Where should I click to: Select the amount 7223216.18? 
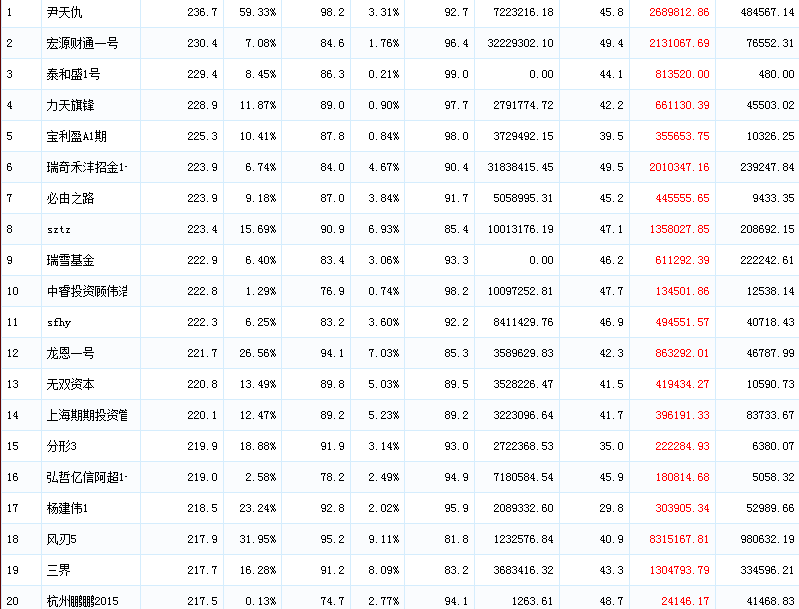coord(523,12)
